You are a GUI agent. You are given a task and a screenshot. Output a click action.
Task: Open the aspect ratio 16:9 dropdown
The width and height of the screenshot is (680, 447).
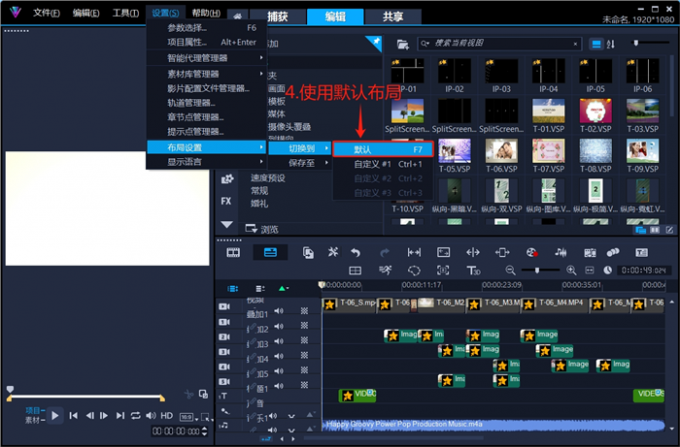pyautogui.click(x=189, y=417)
